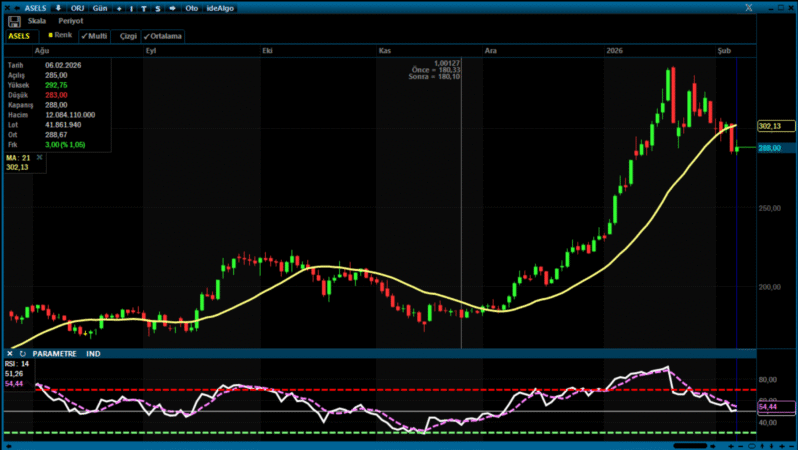Click the ideAlgo button

(x=219, y=7)
